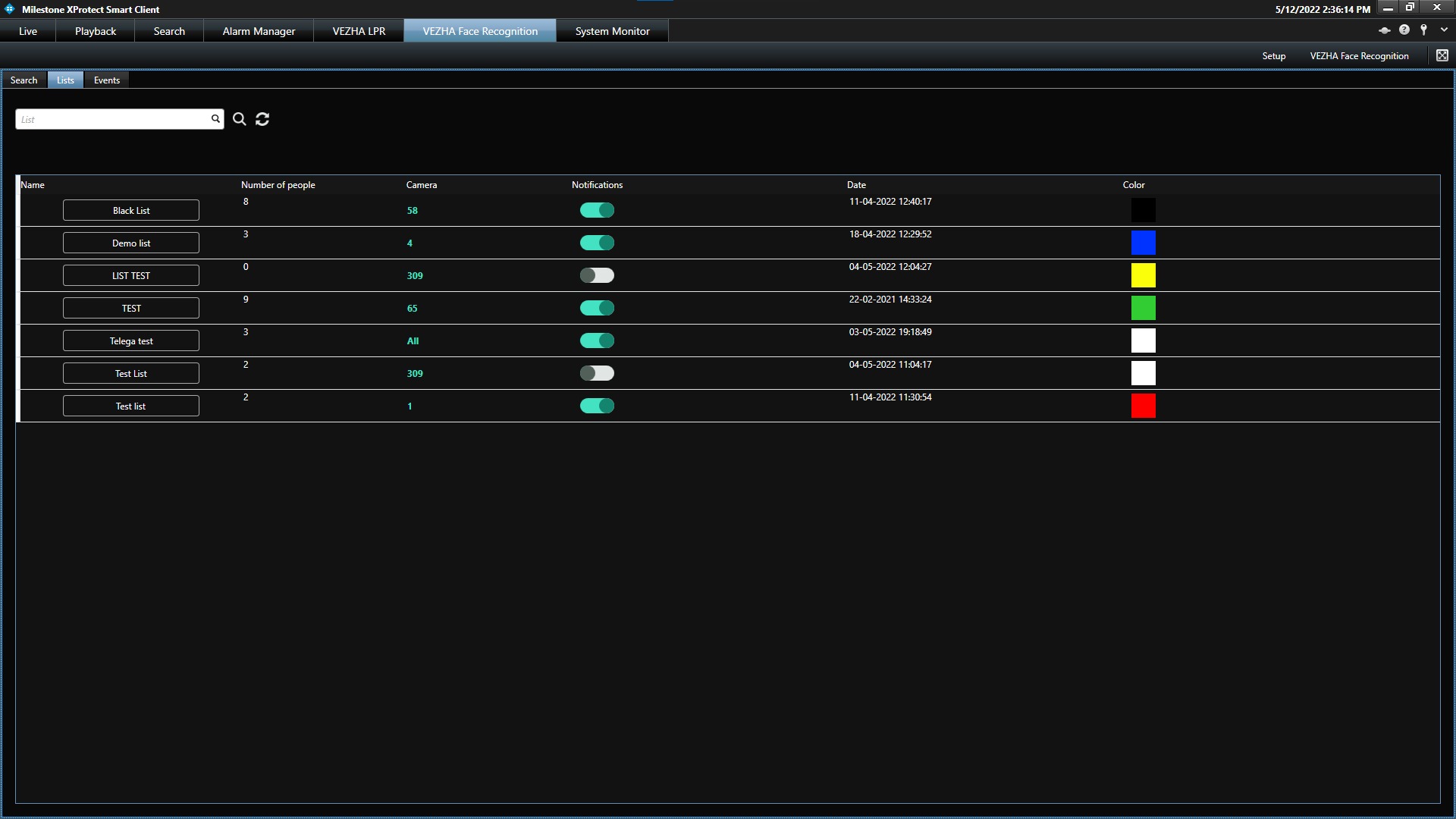Click the Notifications column header
1456x819 pixels.
click(597, 184)
